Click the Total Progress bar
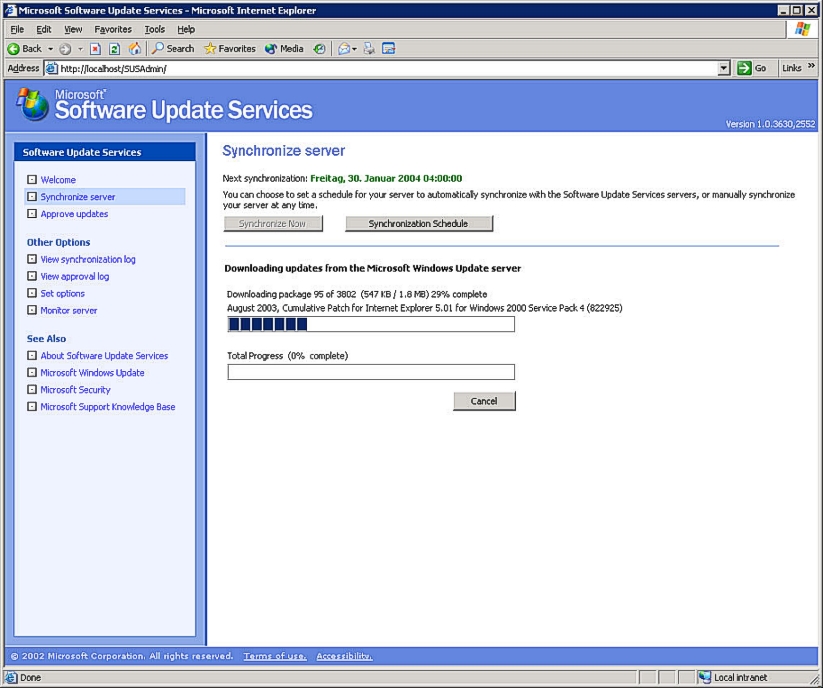This screenshot has height=688, width=823. [x=371, y=372]
